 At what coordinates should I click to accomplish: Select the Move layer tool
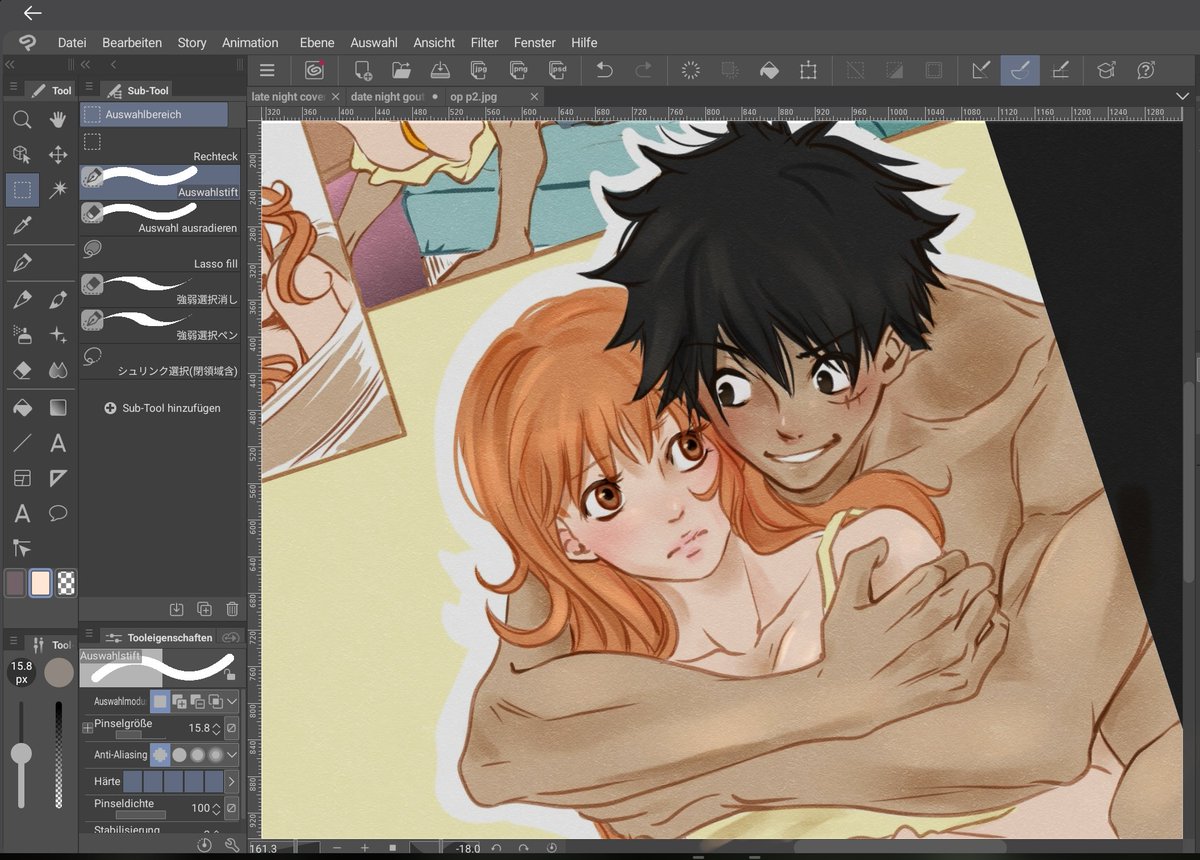(58, 154)
